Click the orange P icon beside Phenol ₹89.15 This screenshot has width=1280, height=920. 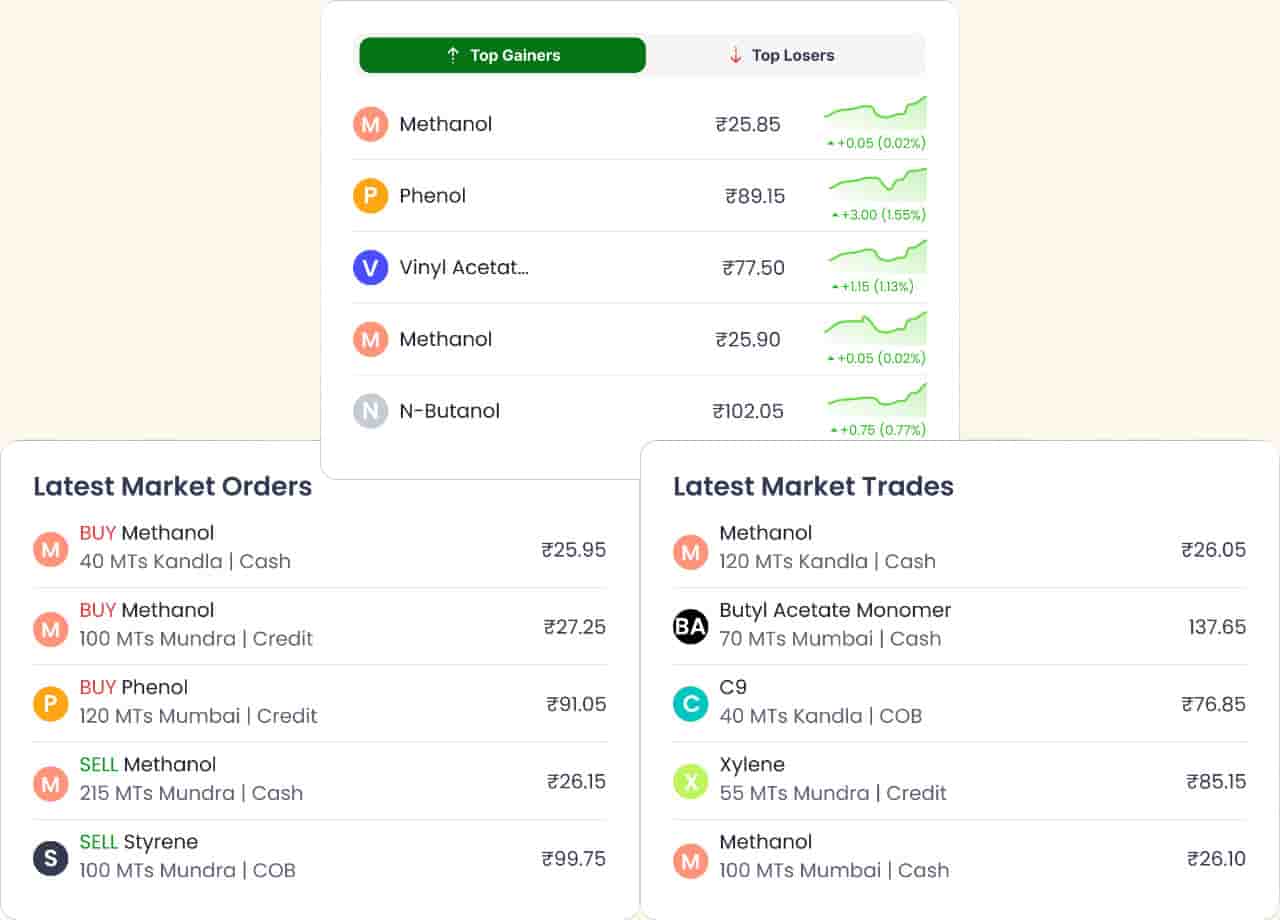pyautogui.click(x=370, y=196)
